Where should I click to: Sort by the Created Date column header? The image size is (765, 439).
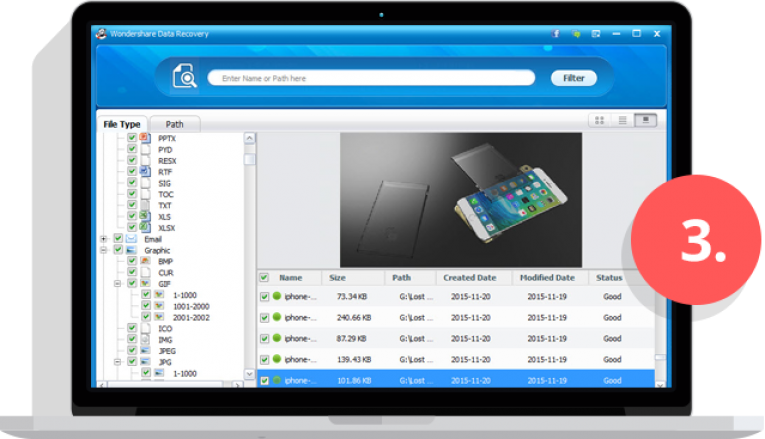click(x=469, y=278)
